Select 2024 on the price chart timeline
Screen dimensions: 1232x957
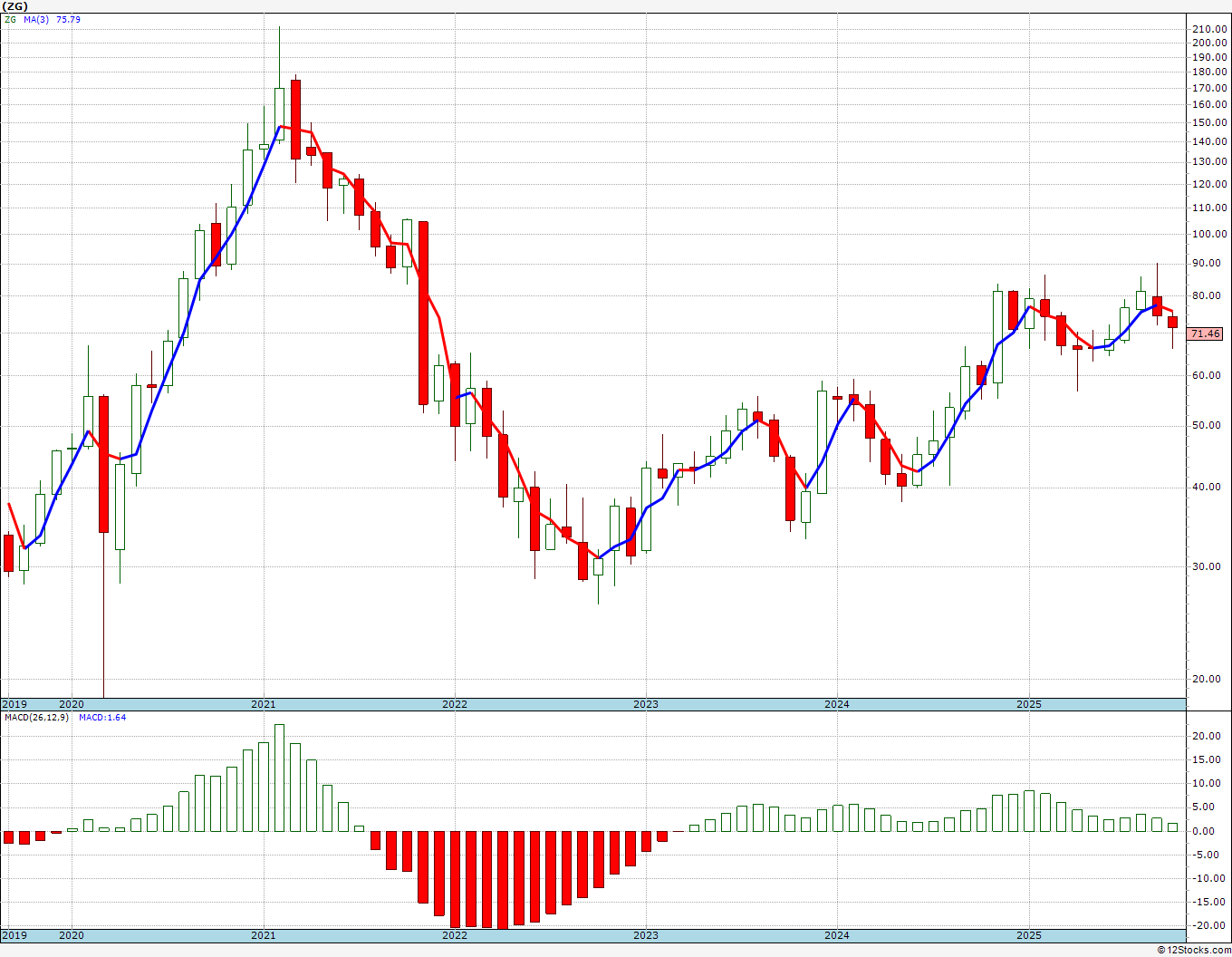click(x=837, y=704)
